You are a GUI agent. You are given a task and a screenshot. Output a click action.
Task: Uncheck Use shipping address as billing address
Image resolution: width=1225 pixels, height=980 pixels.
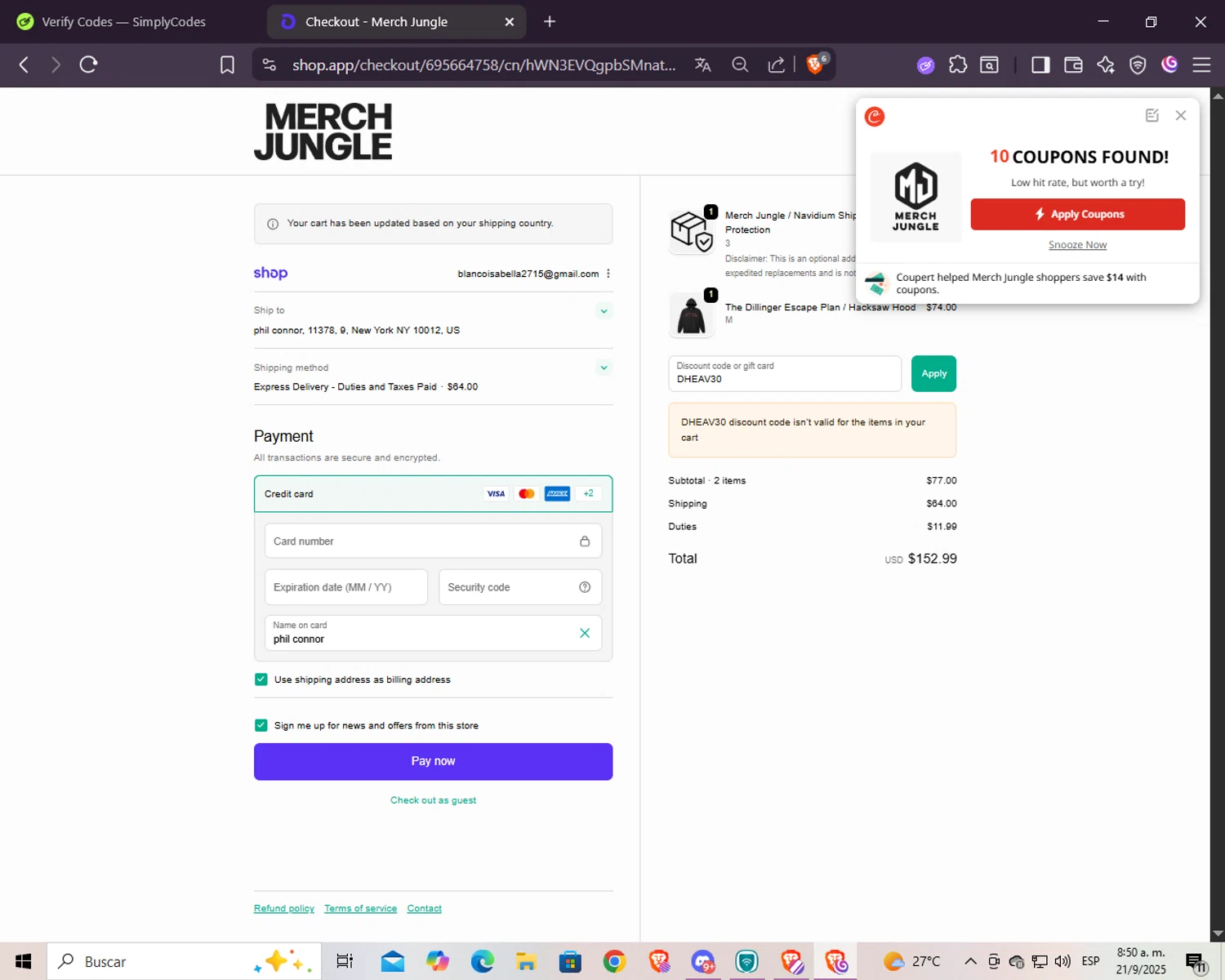point(261,679)
